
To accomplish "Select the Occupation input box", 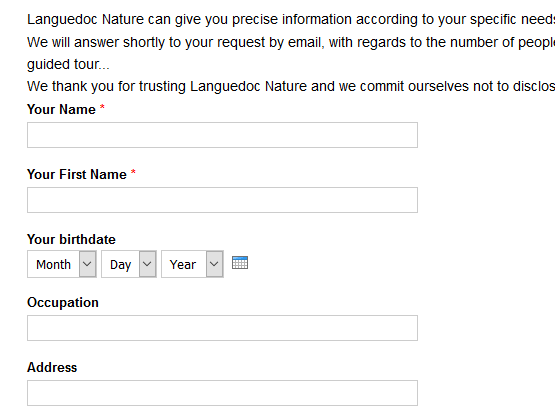I will [222, 328].
